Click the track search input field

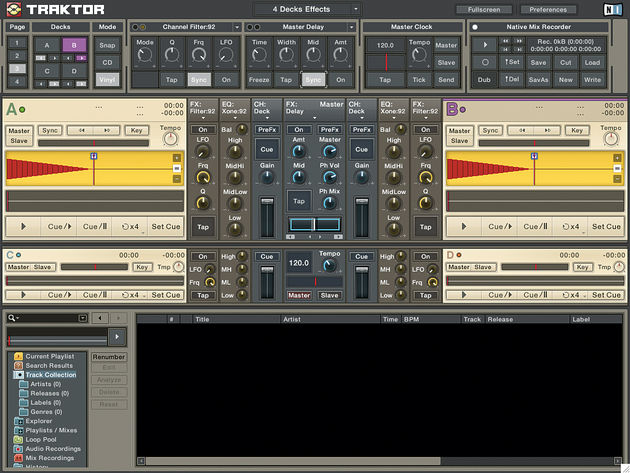[x=47, y=318]
